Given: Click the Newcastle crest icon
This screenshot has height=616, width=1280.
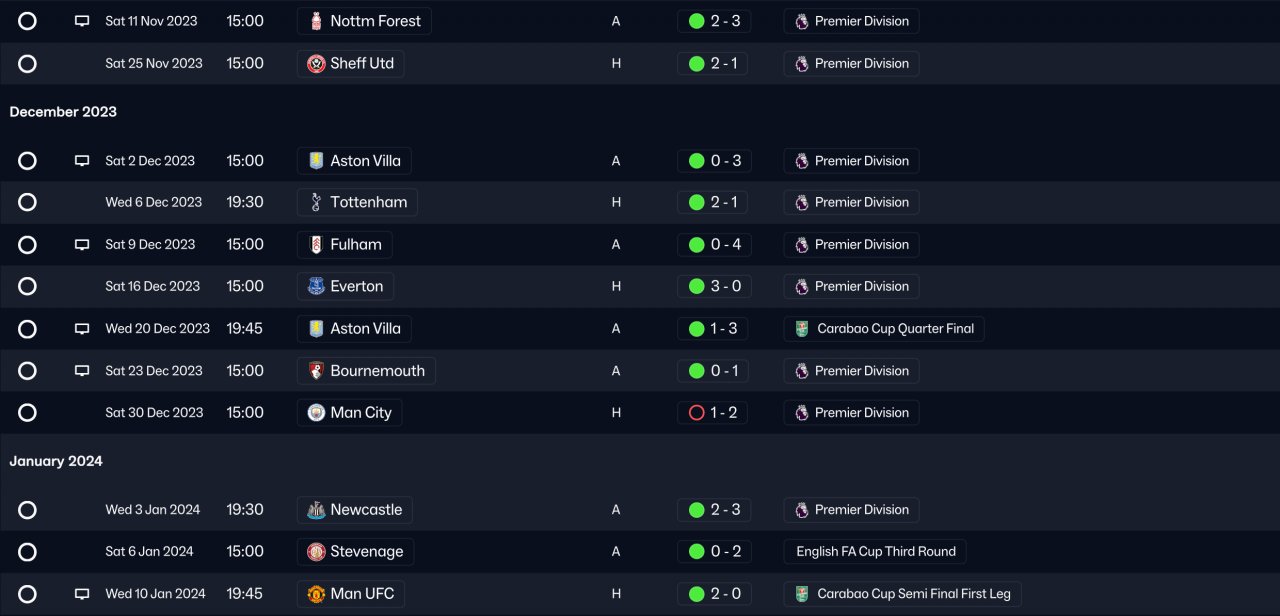Looking at the screenshot, I should click(x=316, y=510).
